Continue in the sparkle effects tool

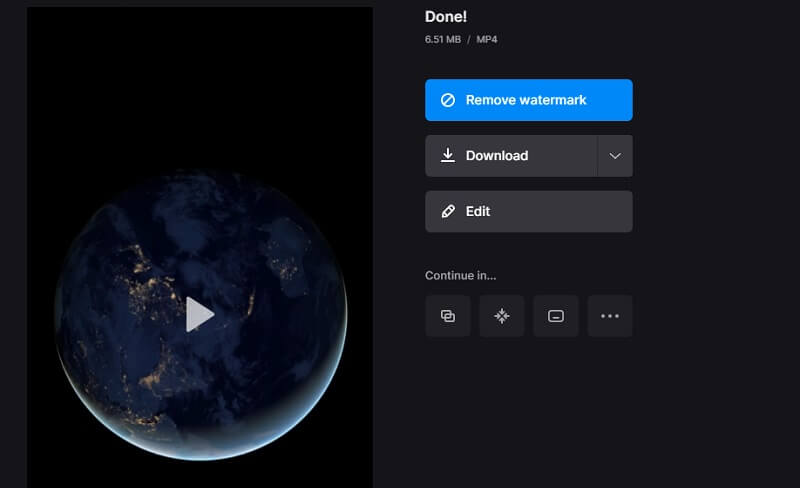502,316
